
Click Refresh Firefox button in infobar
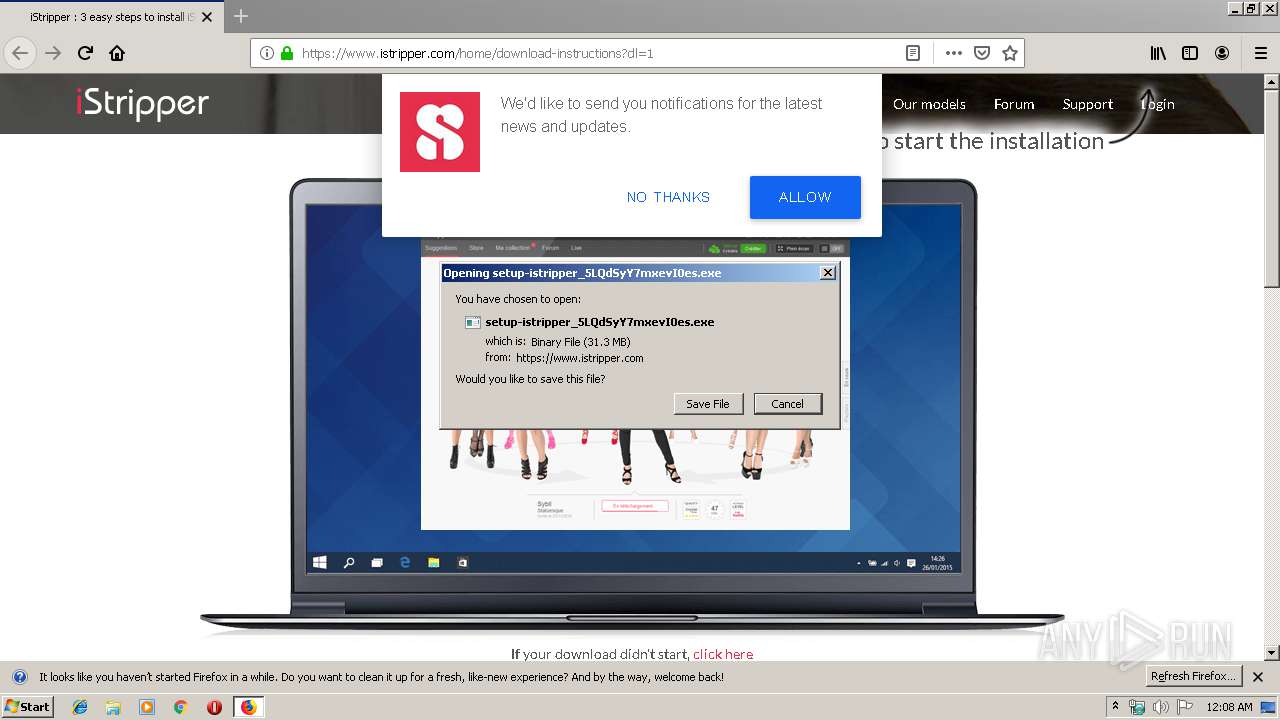click(x=1194, y=676)
